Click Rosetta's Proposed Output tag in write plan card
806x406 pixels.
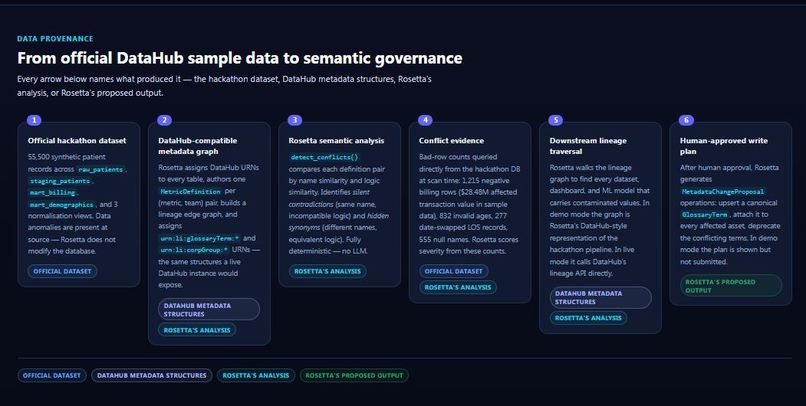click(731, 286)
